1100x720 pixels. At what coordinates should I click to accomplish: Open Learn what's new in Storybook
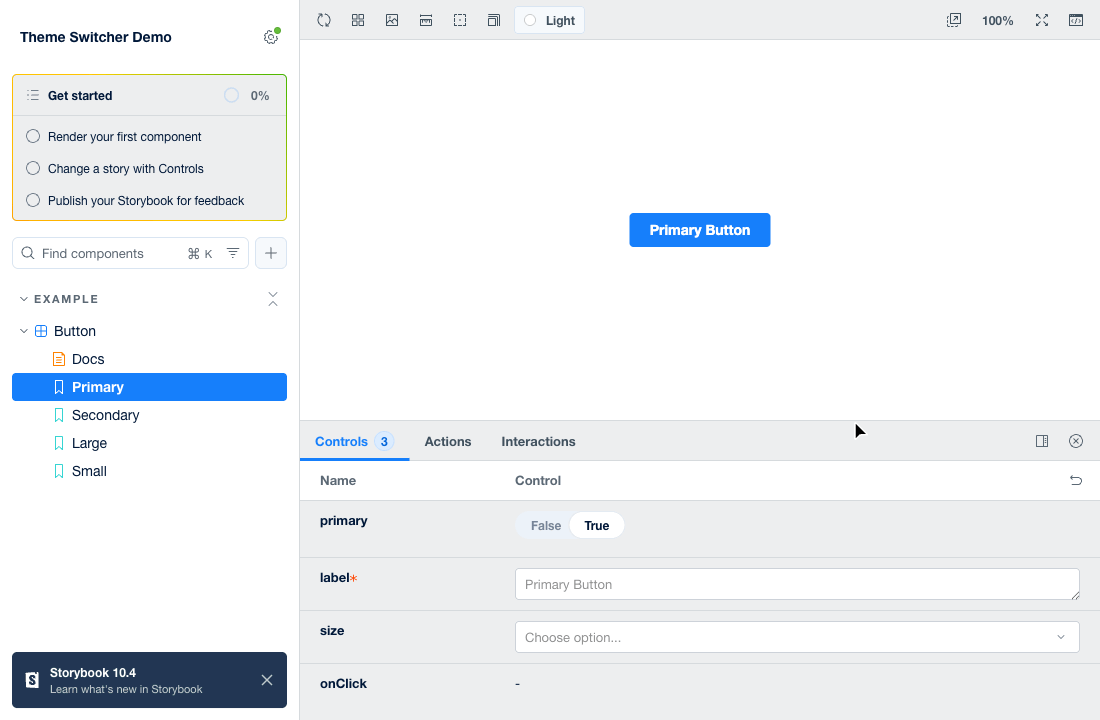click(126, 689)
